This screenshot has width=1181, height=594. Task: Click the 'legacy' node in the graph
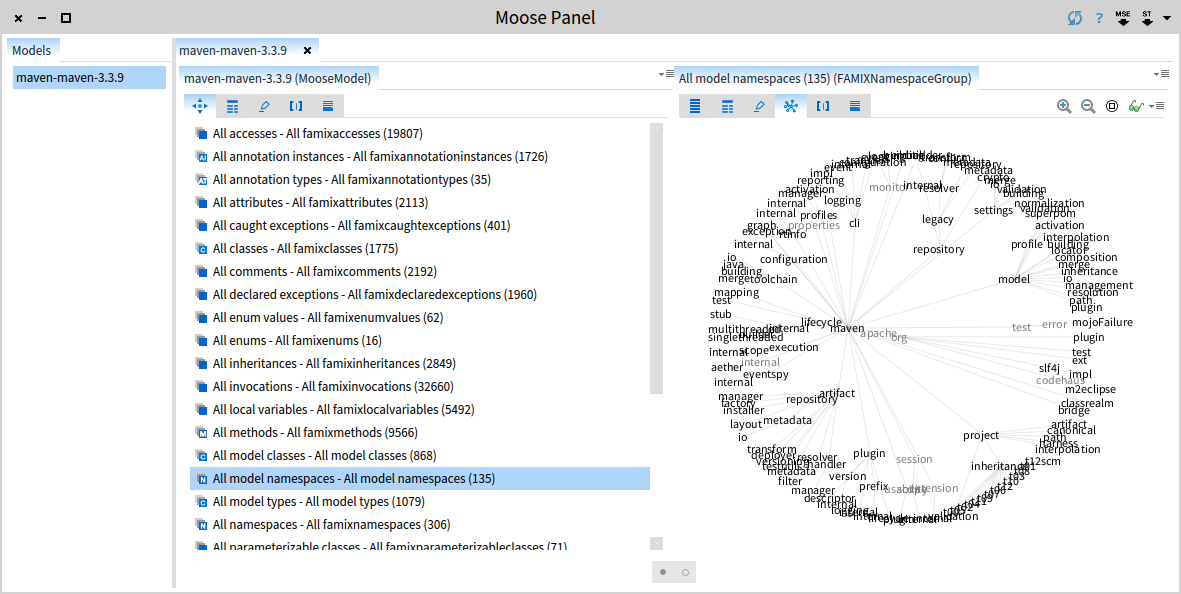pyautogui.click(x=938, y=219)
